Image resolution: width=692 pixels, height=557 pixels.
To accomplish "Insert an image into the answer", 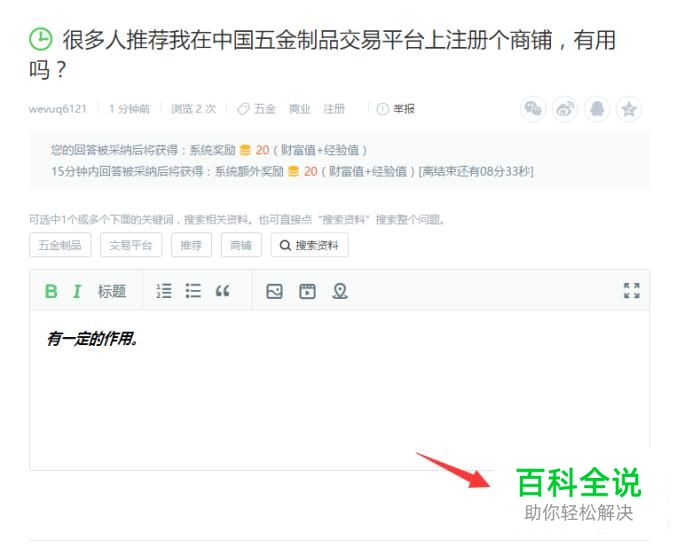I will 275,291.
